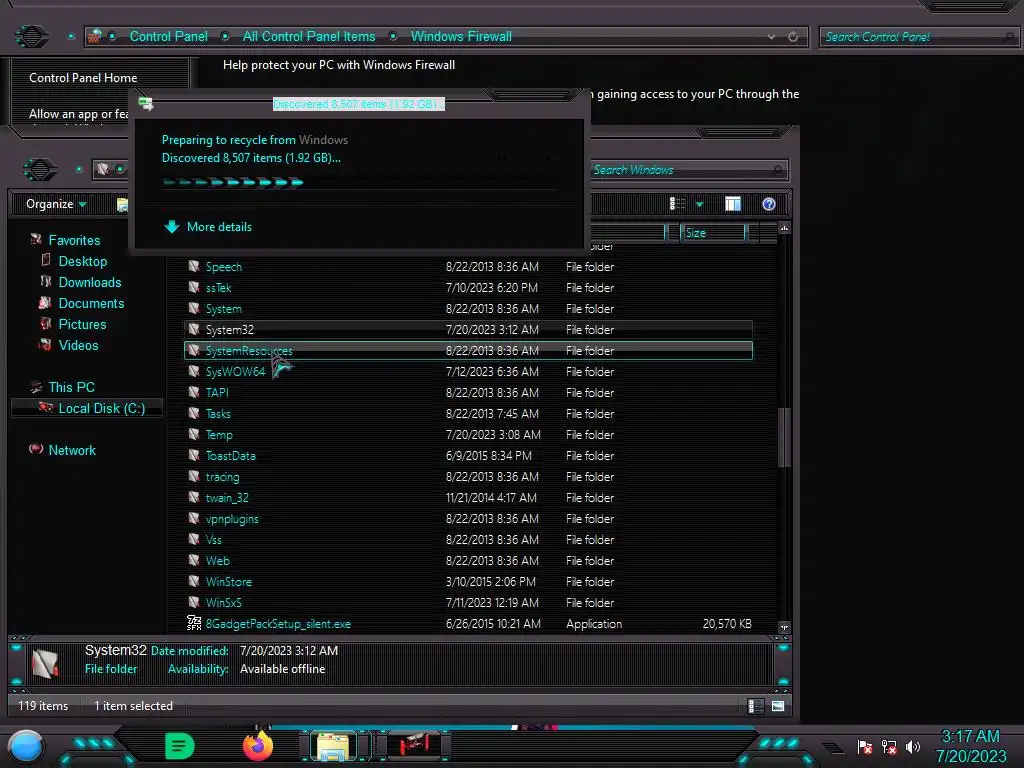Switch to large icons view in status bar
The width and height of the screenshot is (1024, 768).
(x=778, y=706)
